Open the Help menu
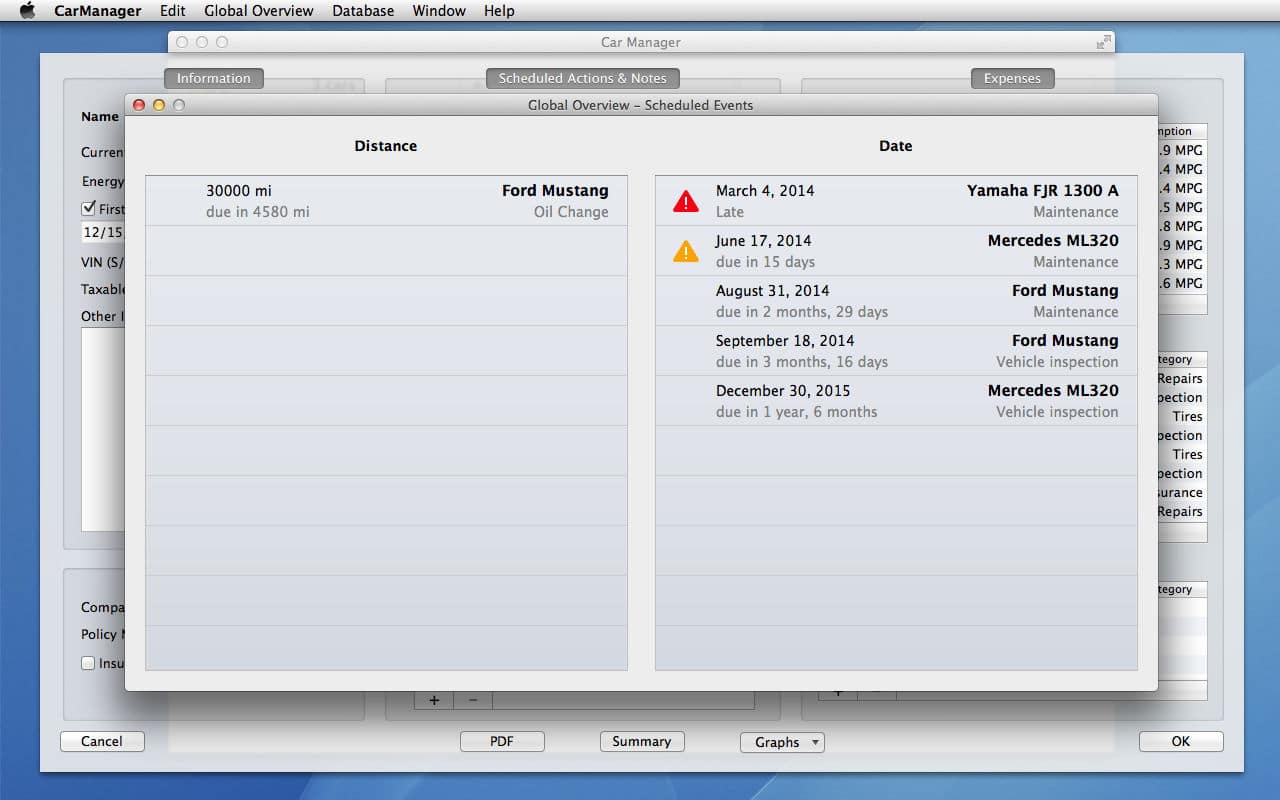 pyautogui.click(x=499, y=11)
